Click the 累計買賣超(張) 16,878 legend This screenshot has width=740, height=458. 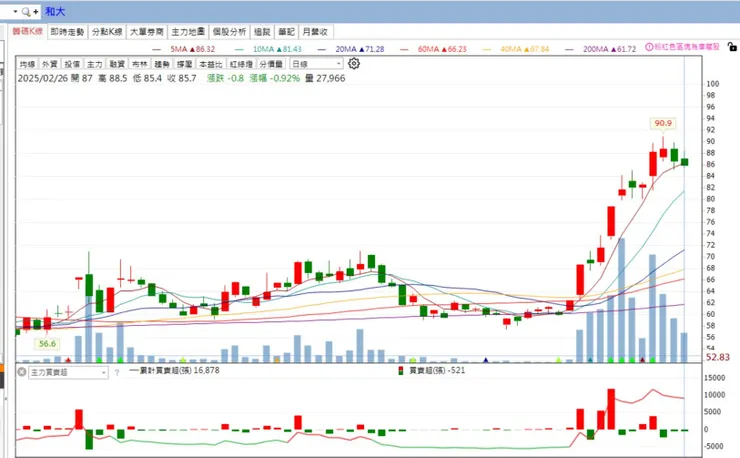[175, 371]
